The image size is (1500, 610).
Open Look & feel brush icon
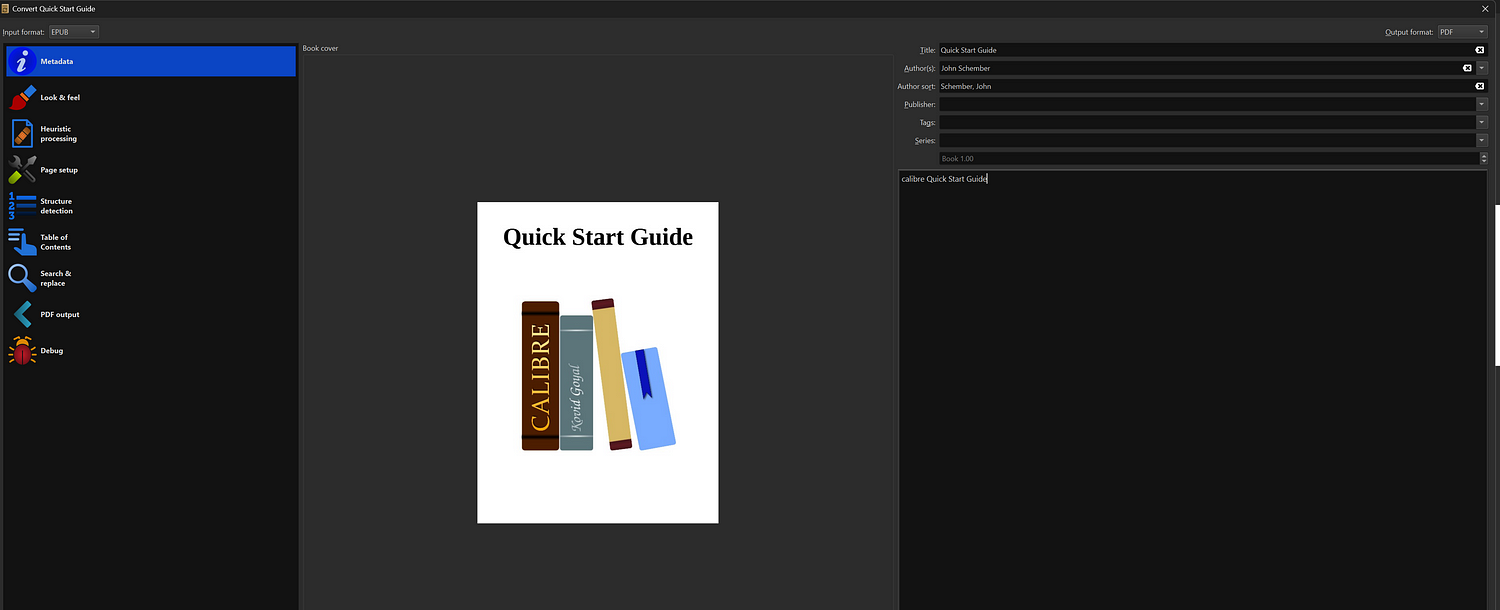[22, 98]
